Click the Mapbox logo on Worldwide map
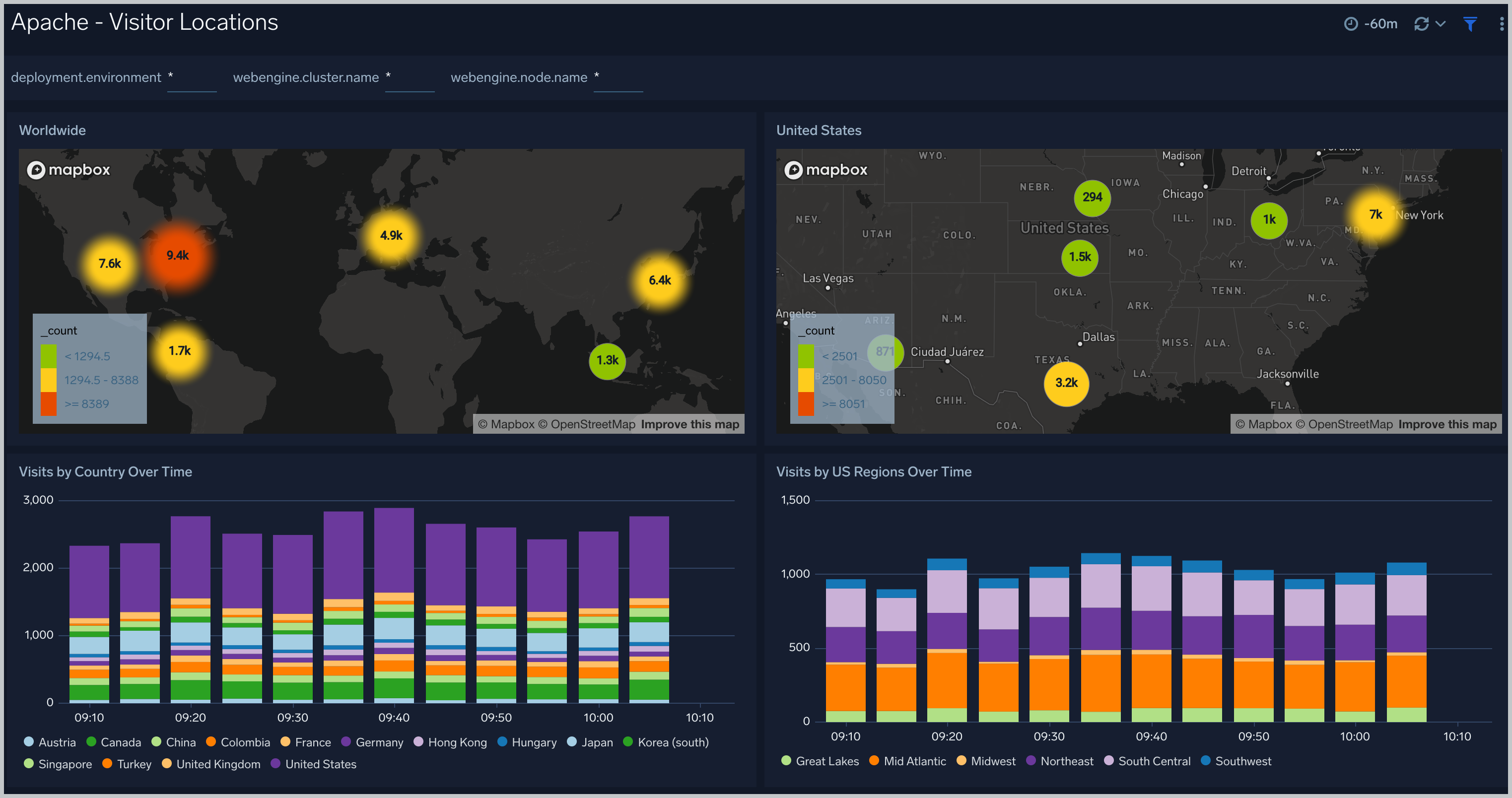The width and height of the screenshot is (1512, 798). click(69, 170)
